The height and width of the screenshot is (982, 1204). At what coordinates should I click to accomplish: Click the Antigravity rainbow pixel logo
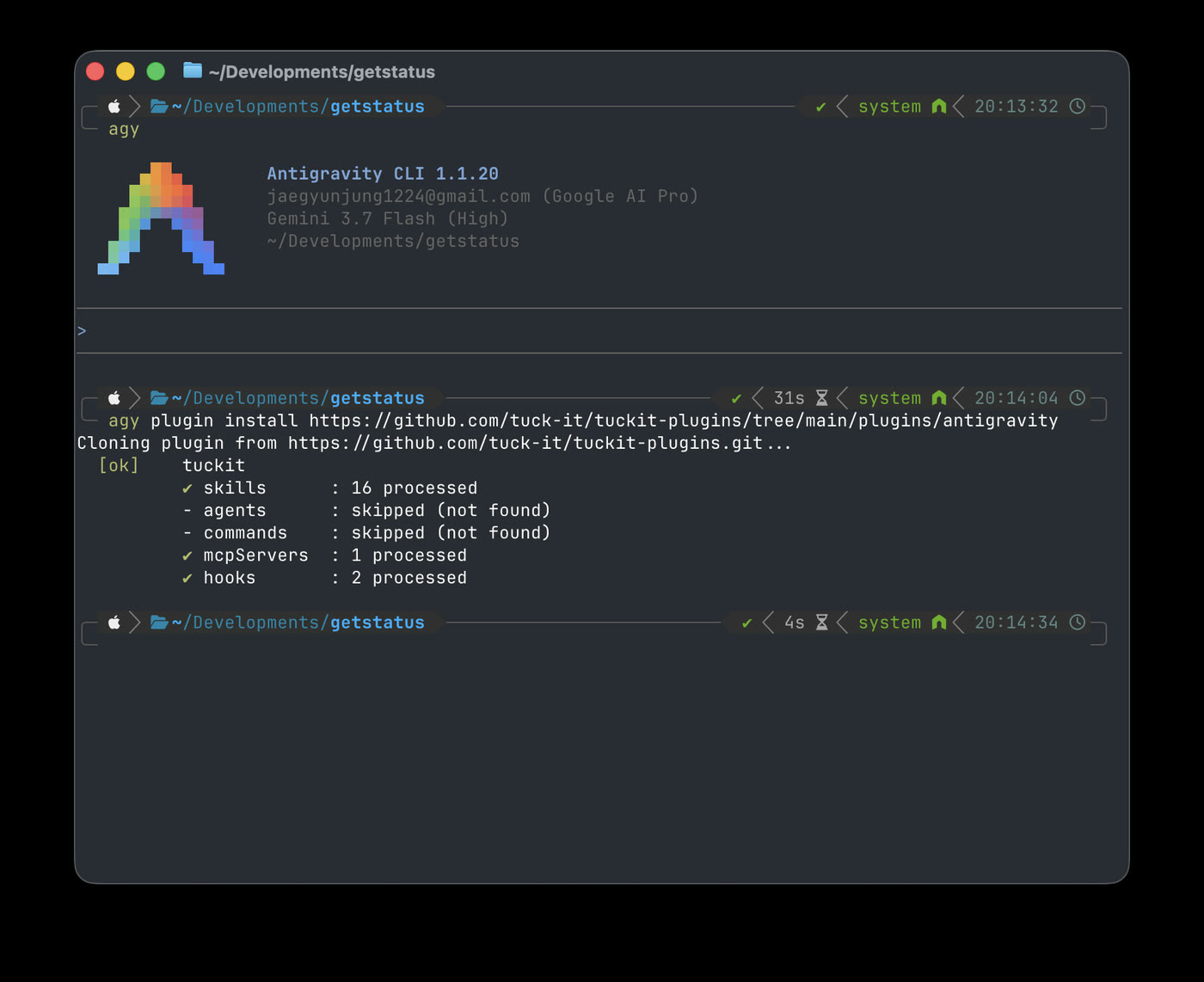161,218
